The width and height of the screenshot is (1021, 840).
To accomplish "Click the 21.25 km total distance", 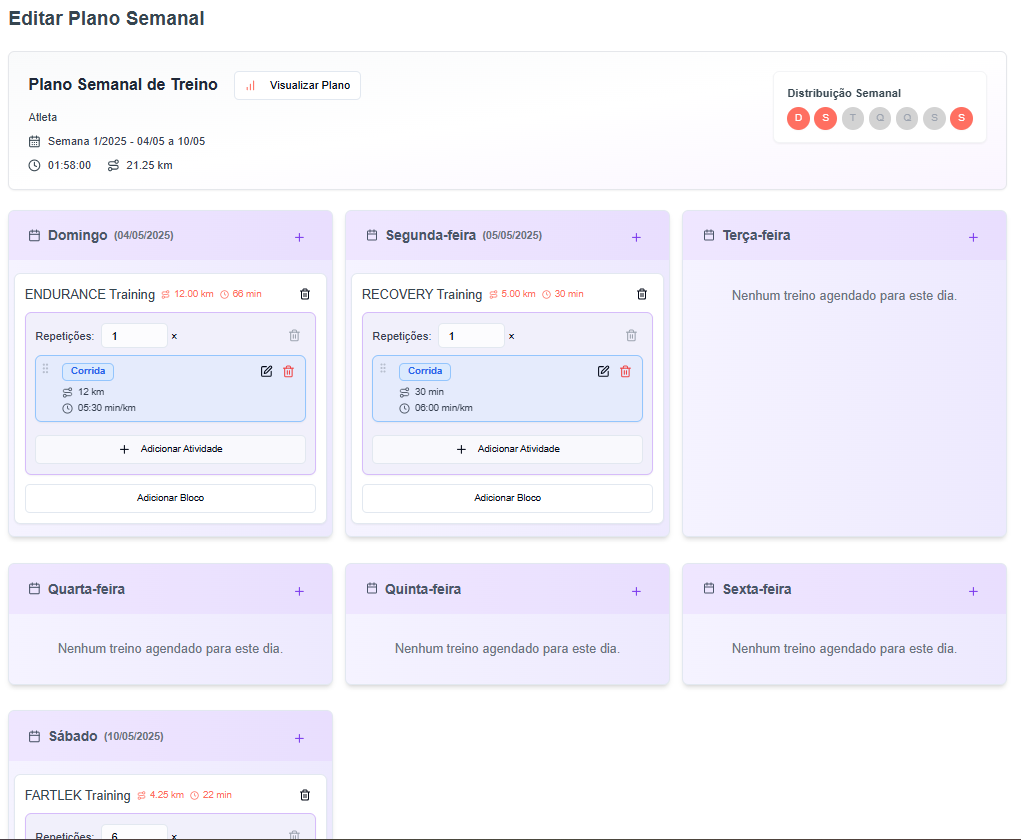I will tap(149, 165).
